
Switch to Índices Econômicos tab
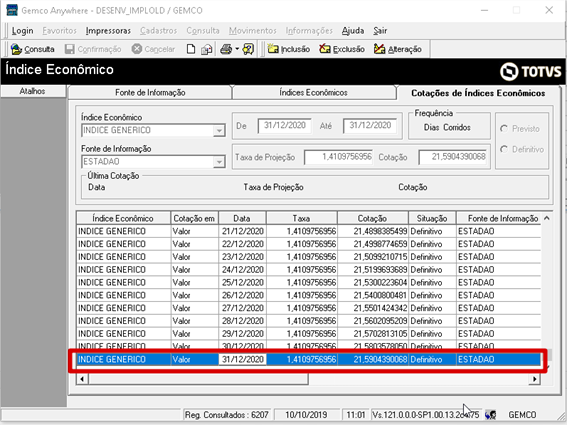click(x=313, y=93)
